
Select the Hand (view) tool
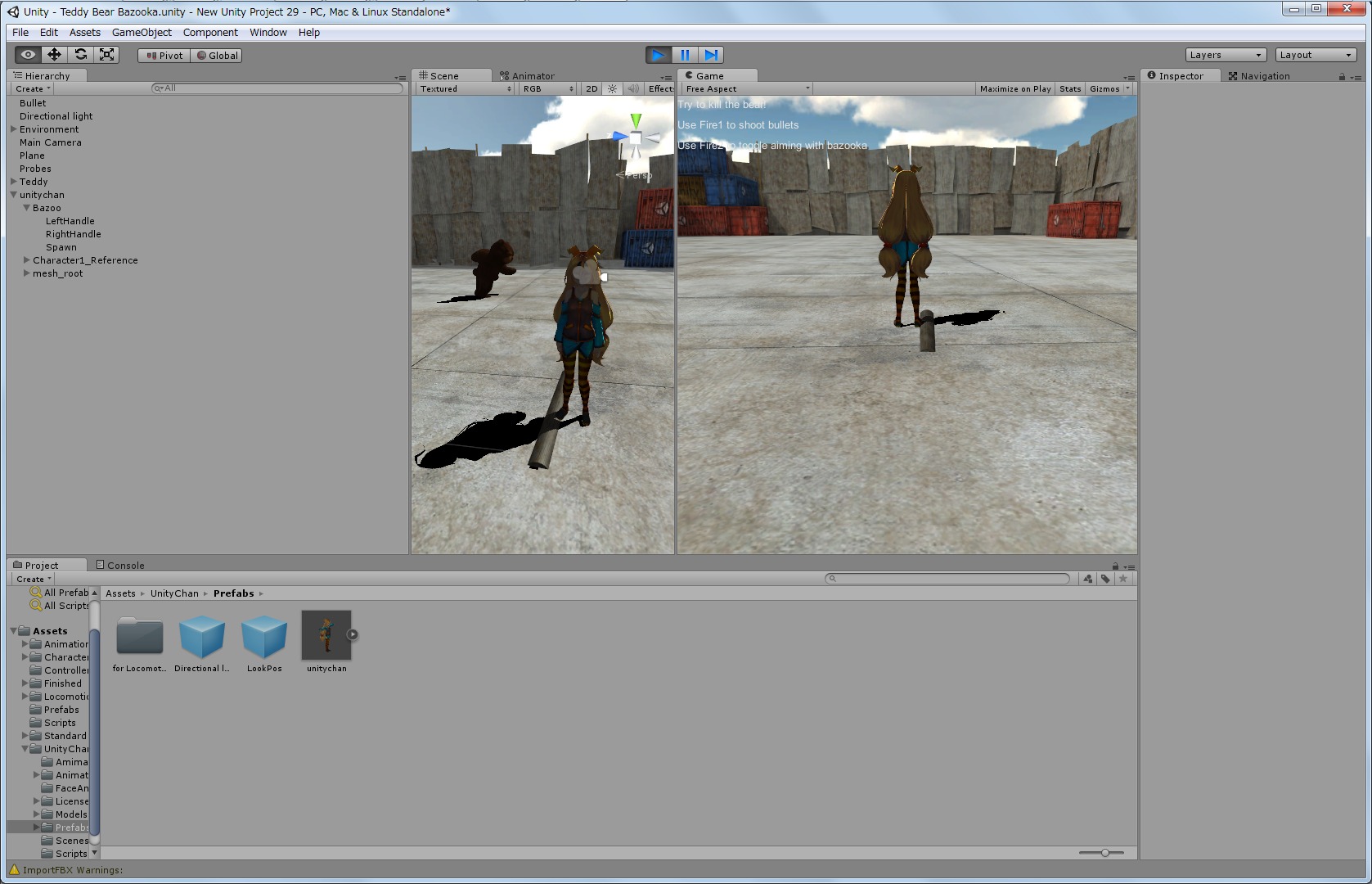click(x=28, y=55)
